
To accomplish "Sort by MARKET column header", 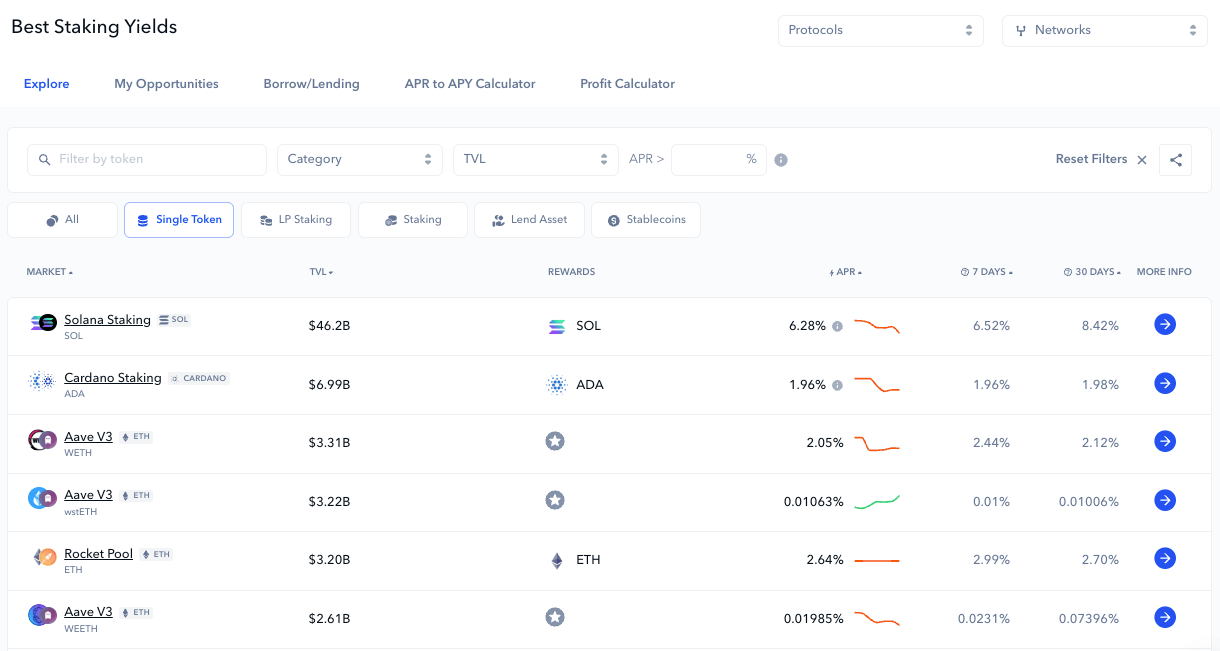I will point(50,272).
